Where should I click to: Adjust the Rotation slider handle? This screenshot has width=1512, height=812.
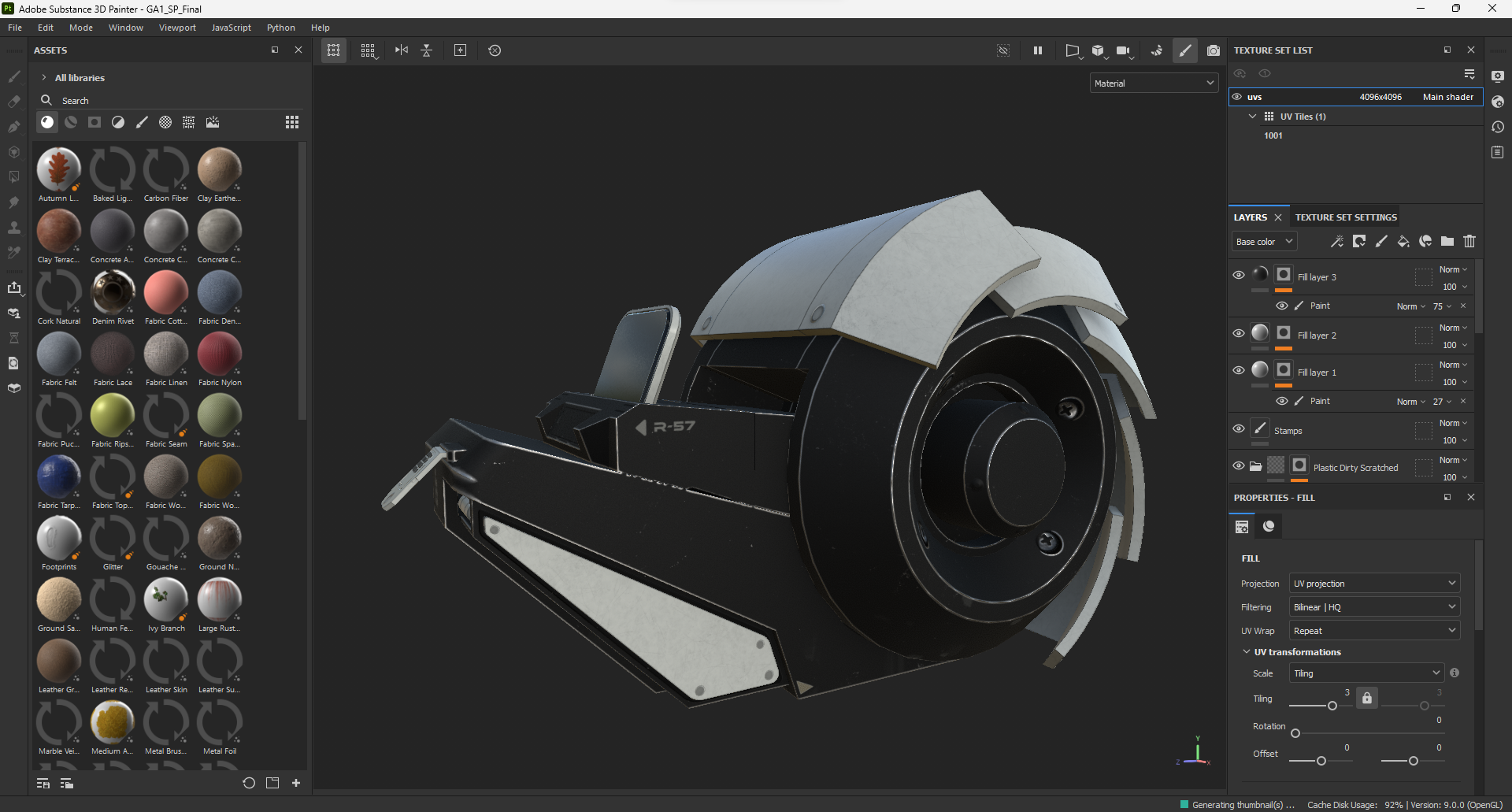pos(1295,733)
